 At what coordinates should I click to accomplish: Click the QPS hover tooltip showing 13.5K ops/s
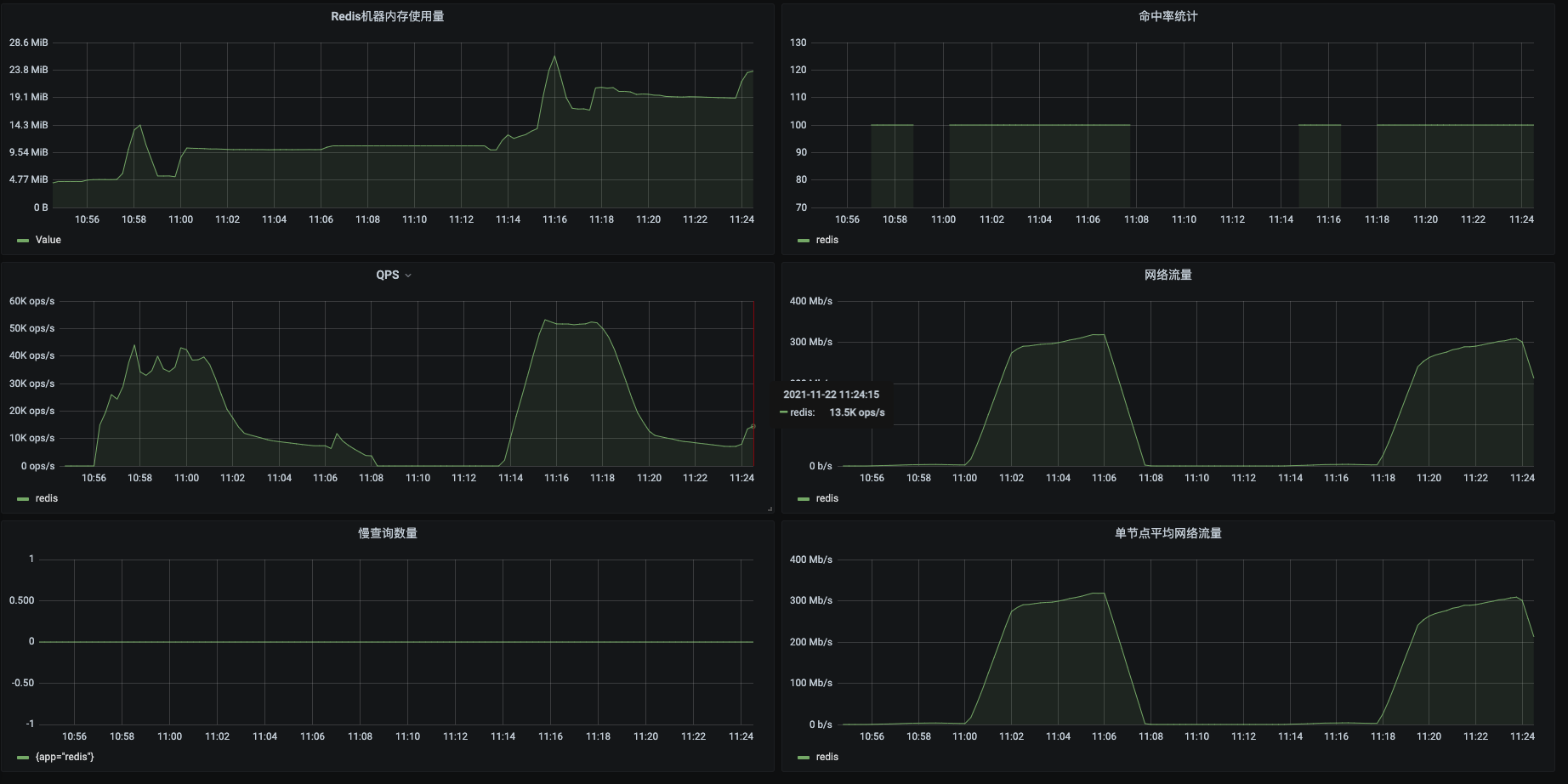[832, 404]
